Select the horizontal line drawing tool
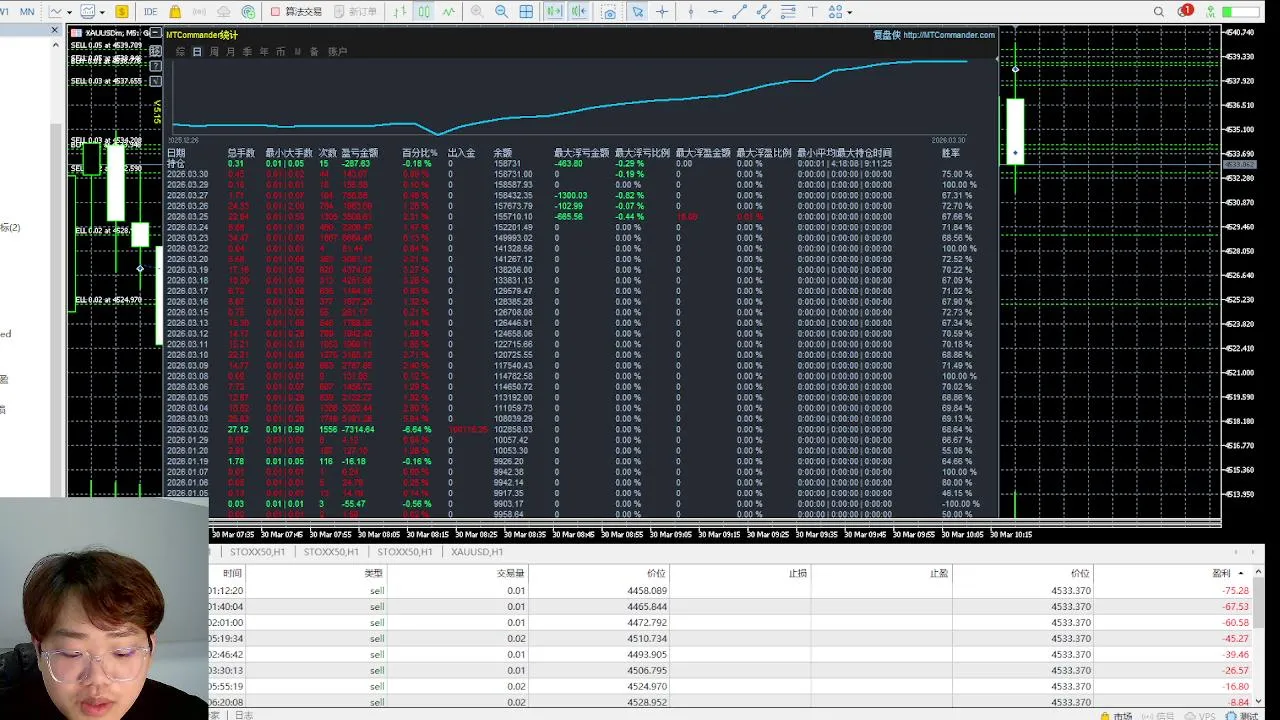 [715, 12]
